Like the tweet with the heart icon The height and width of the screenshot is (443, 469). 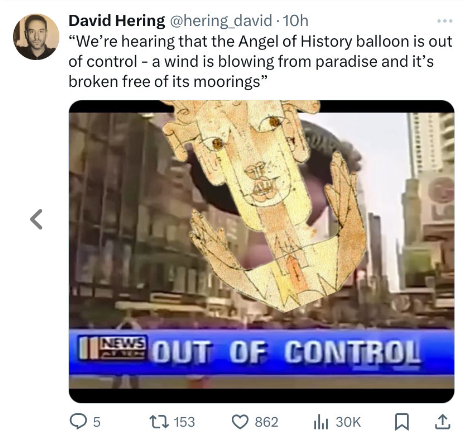click(x=240, y=422)
